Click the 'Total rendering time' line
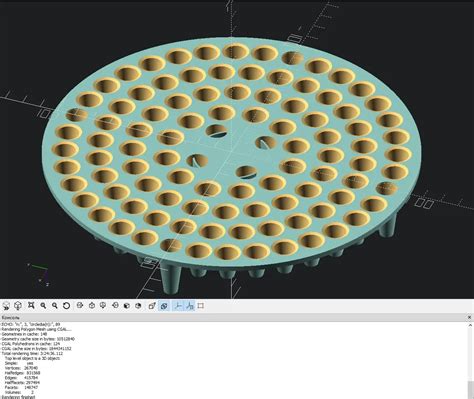The image size is (474, 399). click(x=32, y=353)
